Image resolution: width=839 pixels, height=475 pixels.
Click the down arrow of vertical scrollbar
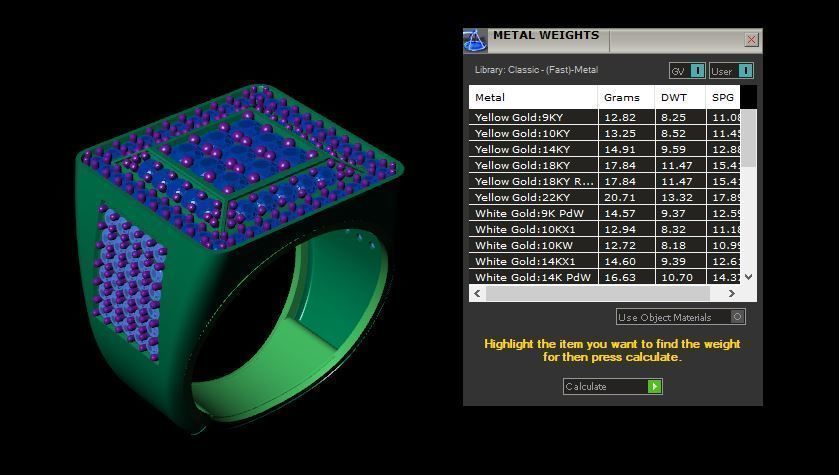coord(749,277)
